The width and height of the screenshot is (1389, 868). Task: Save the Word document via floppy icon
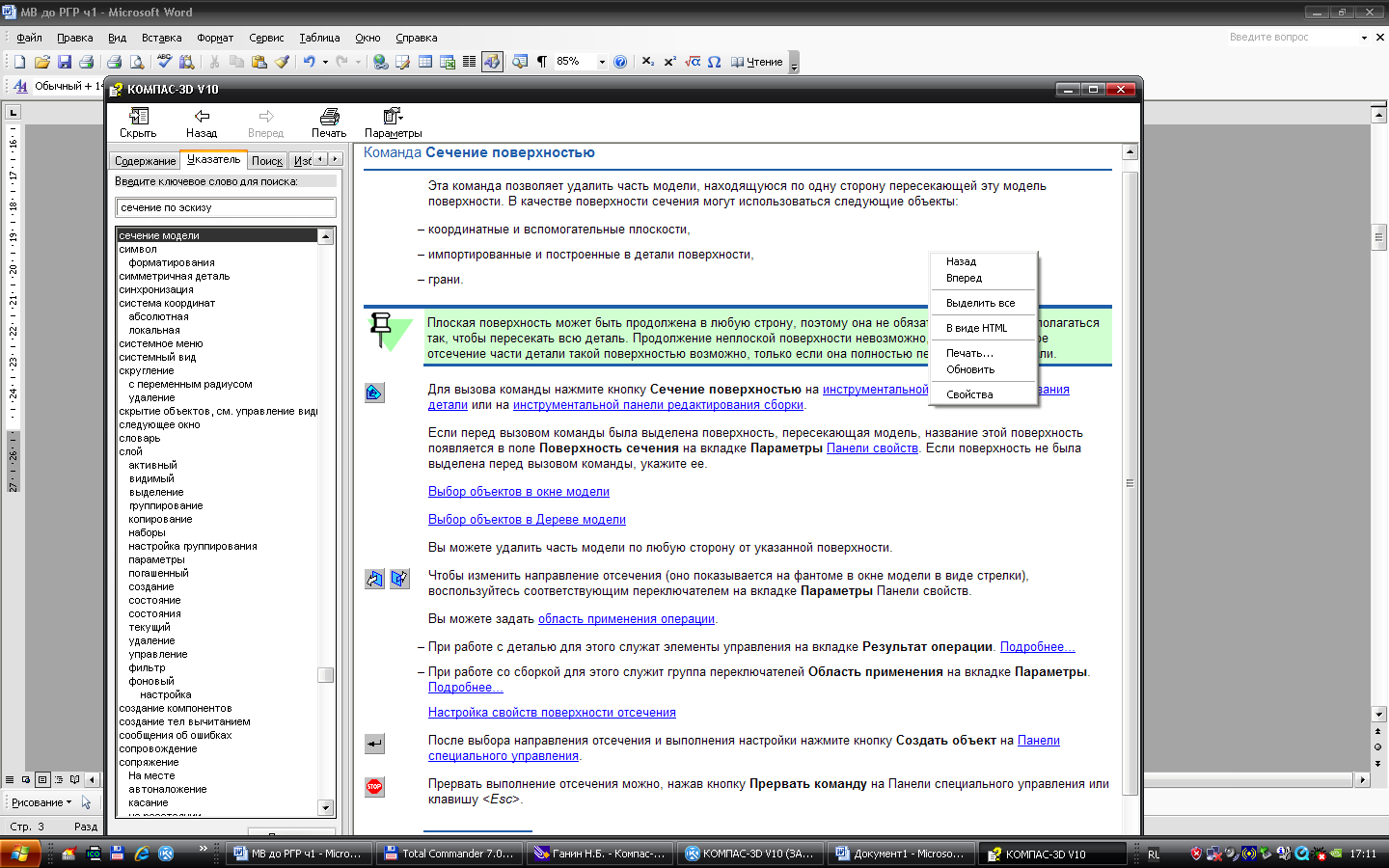(x=65, y=62)
